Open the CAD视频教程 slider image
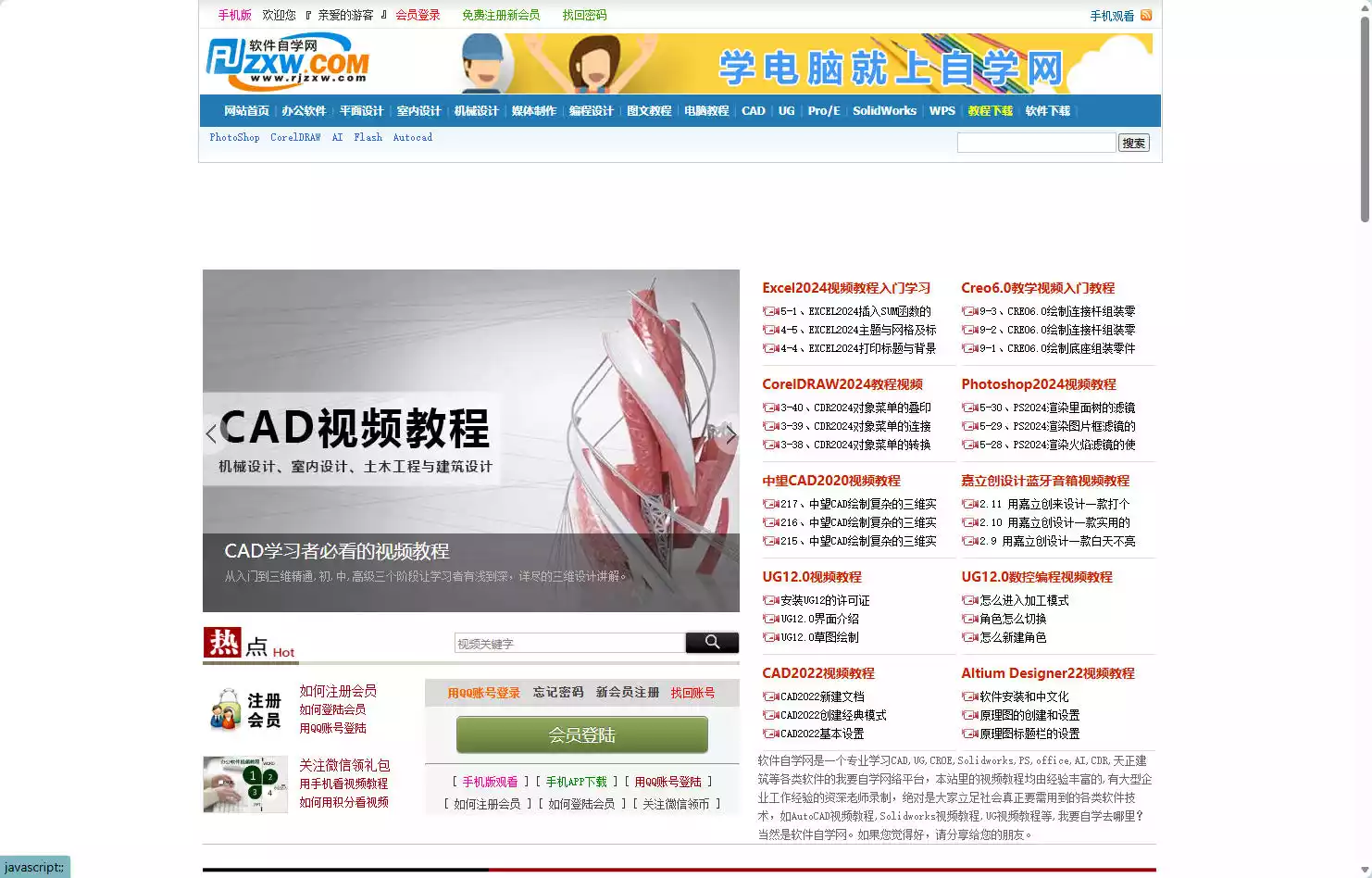 coord(471,440)
